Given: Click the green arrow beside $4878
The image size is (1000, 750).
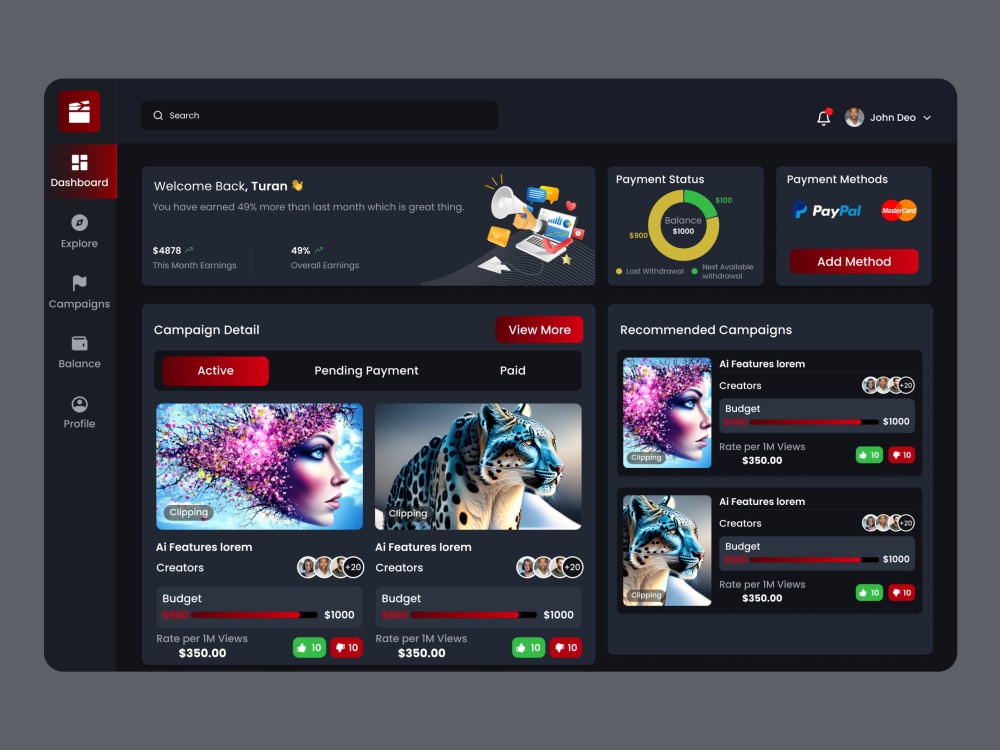Looking at the screenshot, I should pyautogui.click(x=189, y=250).
